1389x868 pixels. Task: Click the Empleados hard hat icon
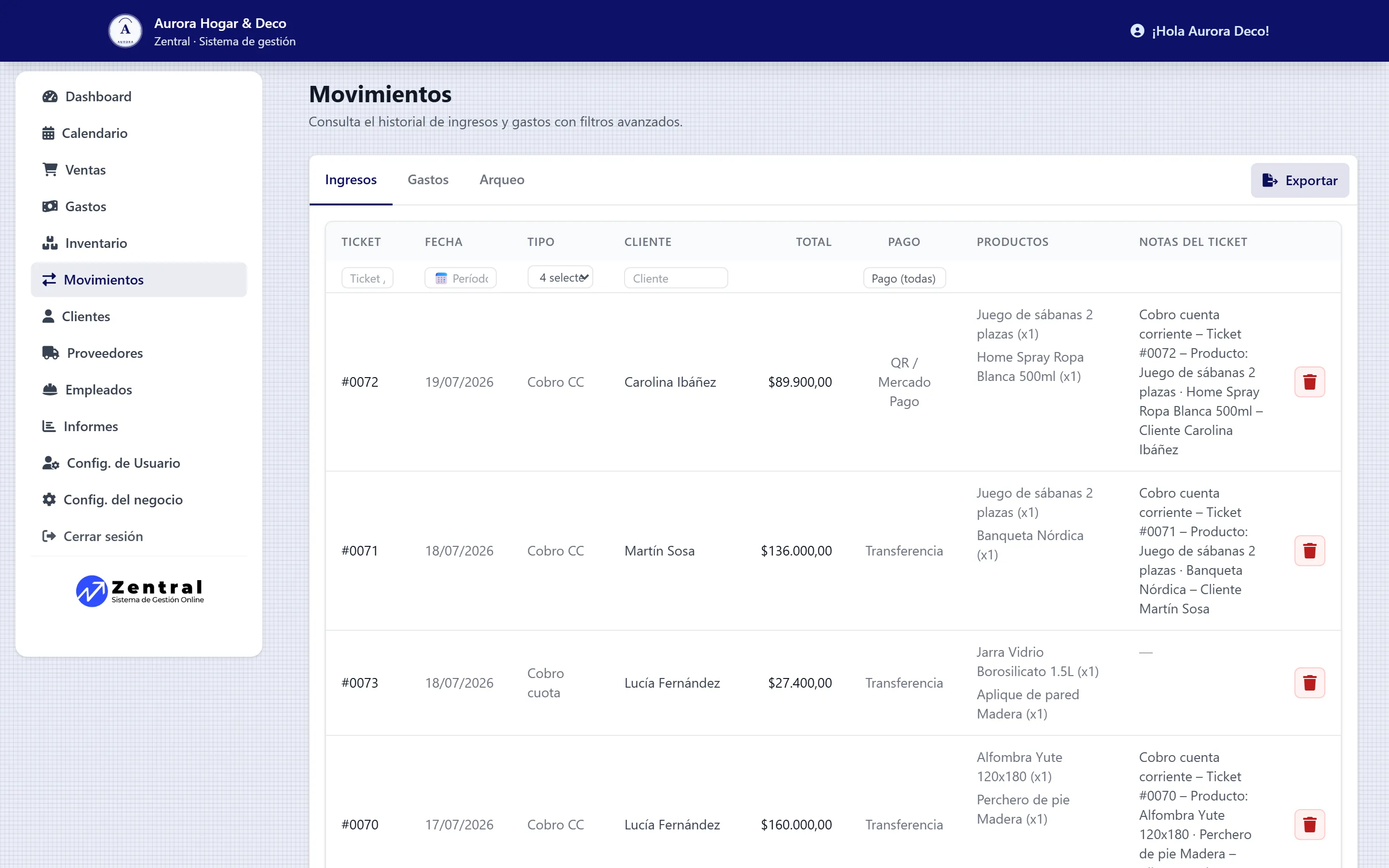tap(50, 390)
